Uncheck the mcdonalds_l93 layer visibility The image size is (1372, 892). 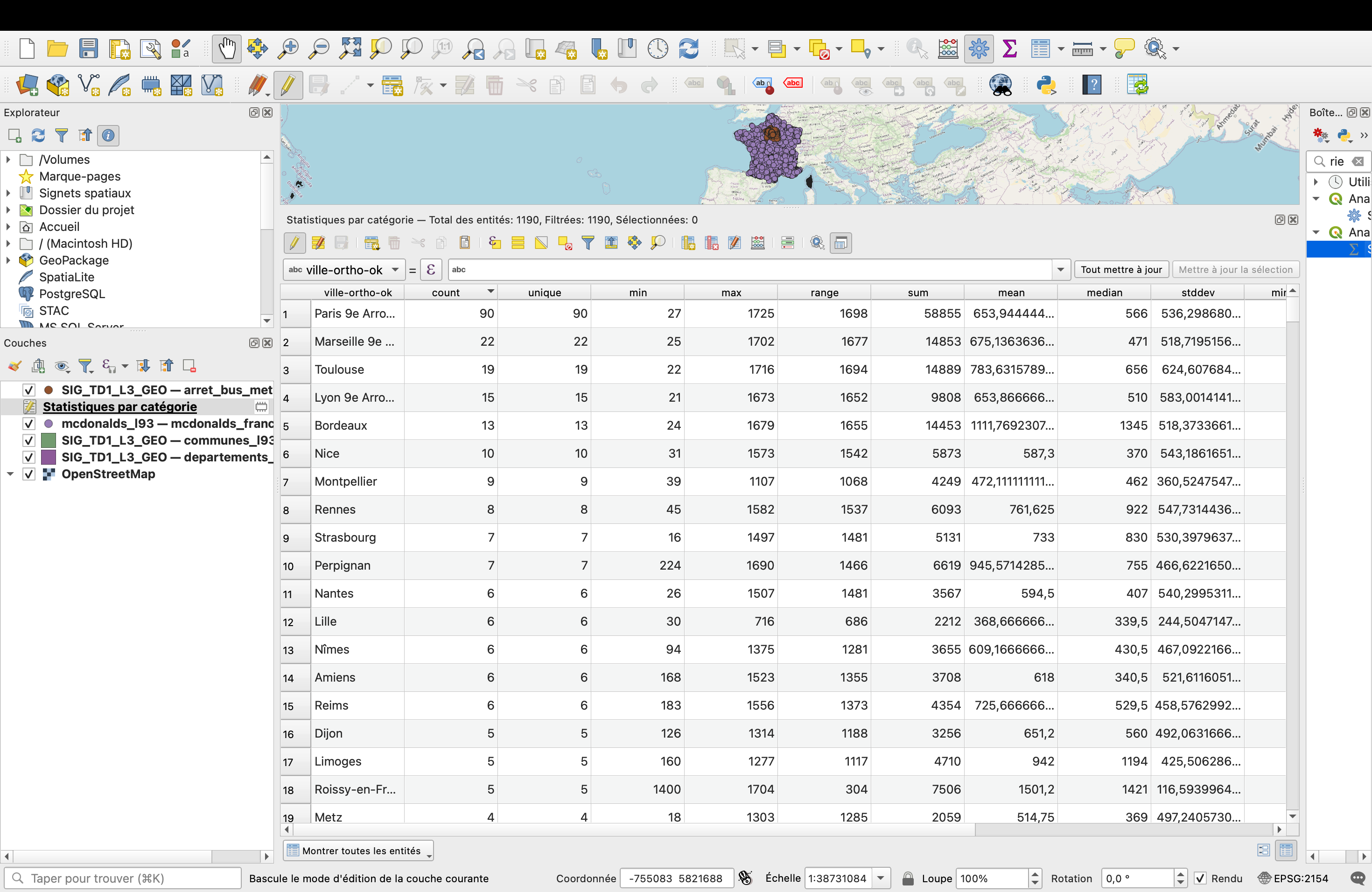(29, 424)
